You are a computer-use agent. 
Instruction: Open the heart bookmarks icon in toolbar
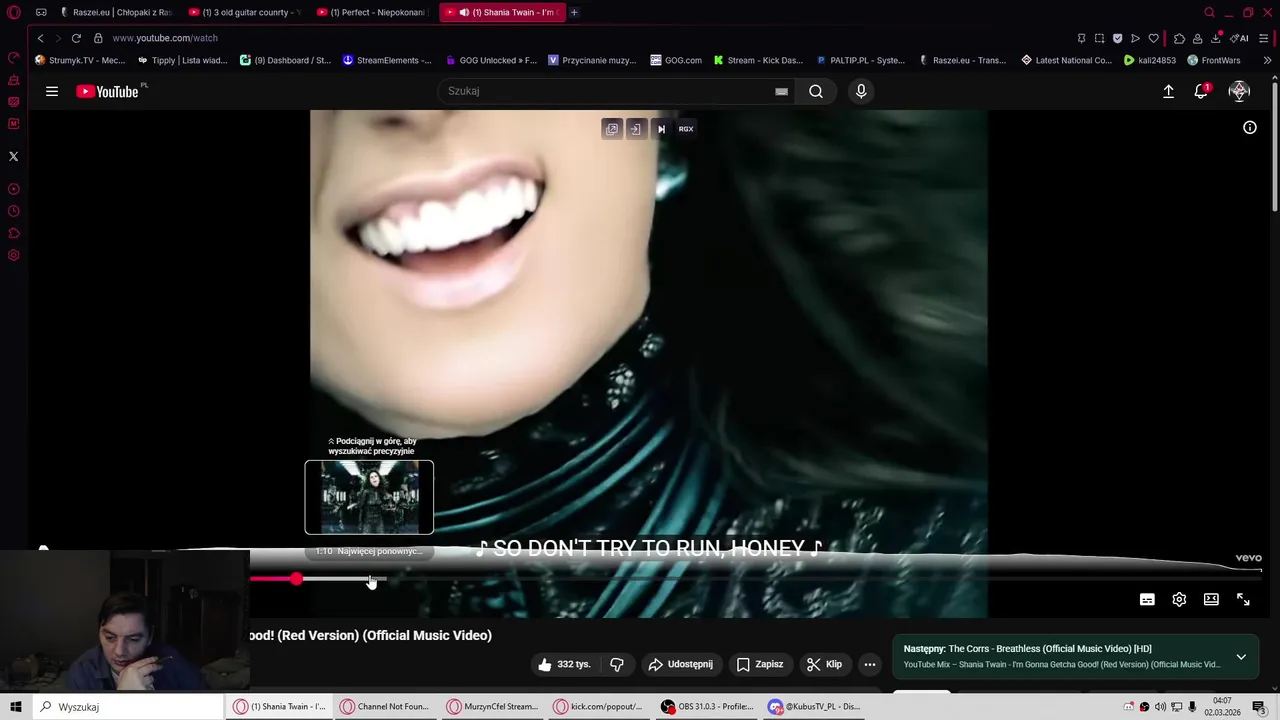[1153, 38]
